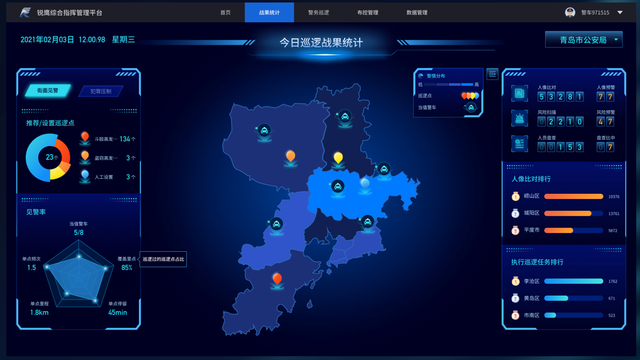Click the risk warning counter showing 47
The image size is (640, 360).
(605, 122)
